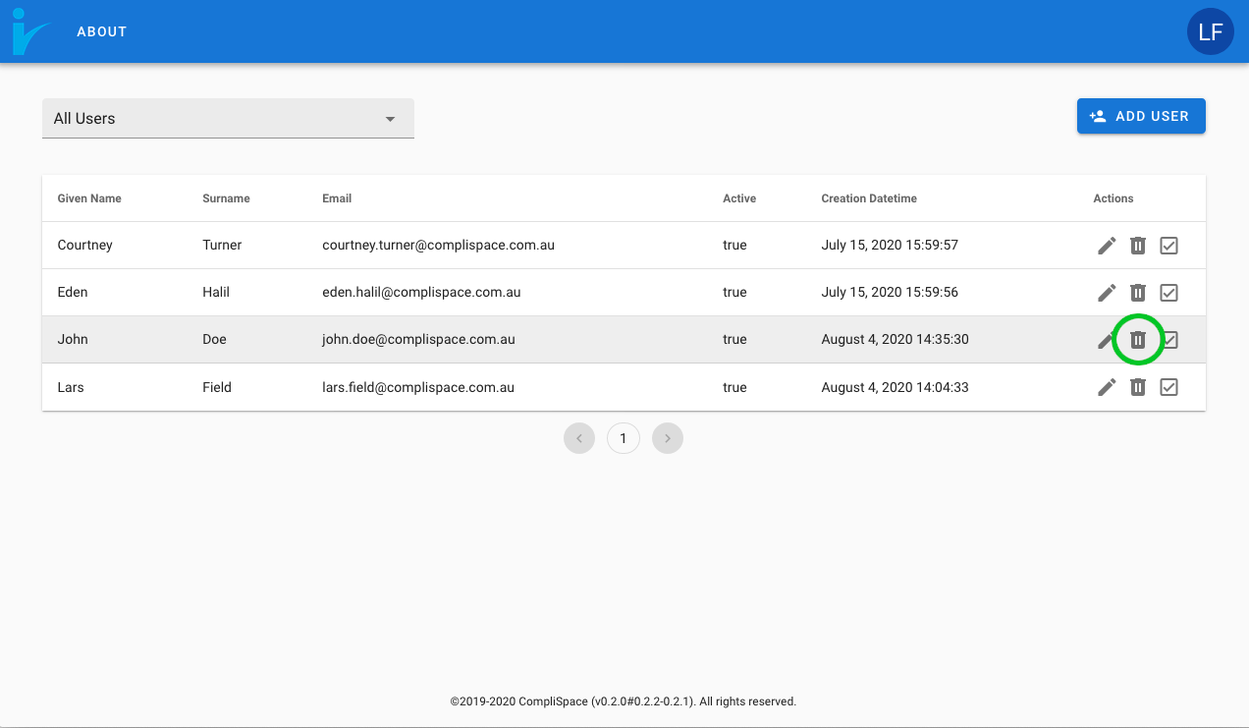Click the ADD USER button
Image resolution: width=1249 pixels, height=728 pixels.
(x=1141, y=116)
